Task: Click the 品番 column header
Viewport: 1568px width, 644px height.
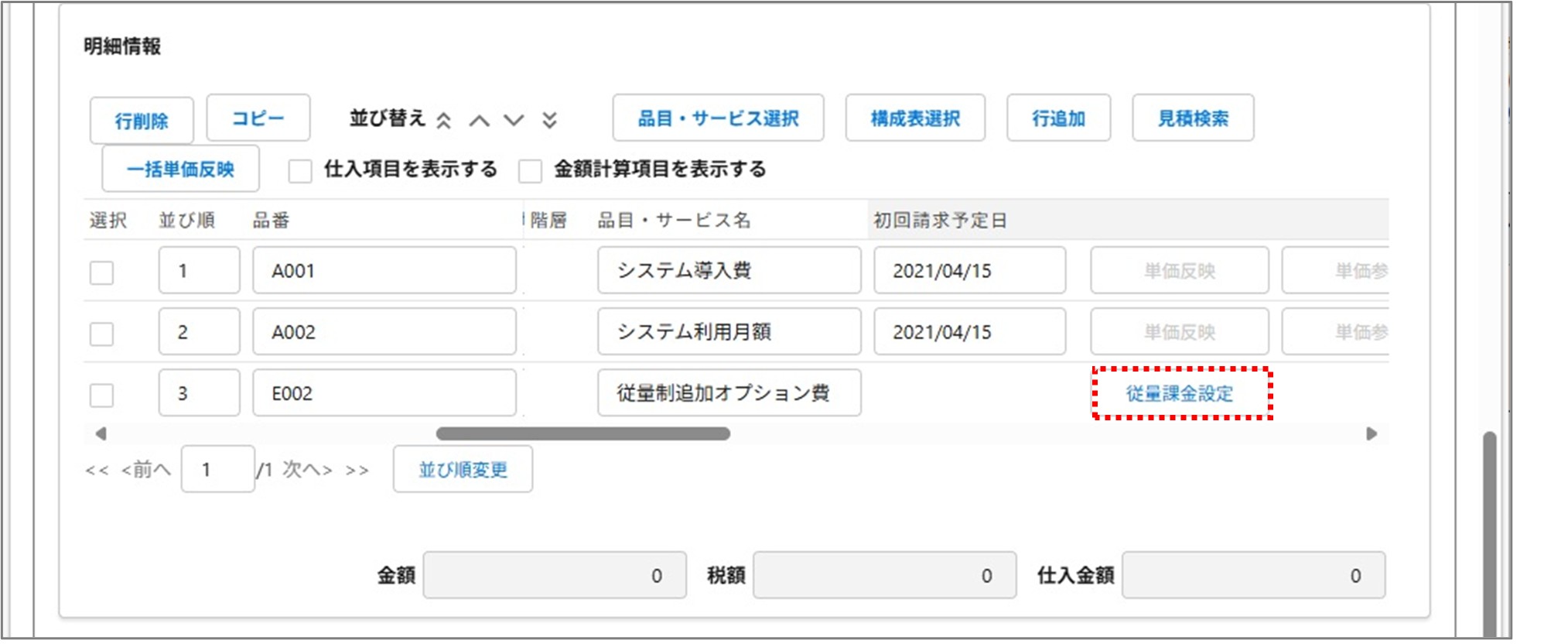Action: 271,221
